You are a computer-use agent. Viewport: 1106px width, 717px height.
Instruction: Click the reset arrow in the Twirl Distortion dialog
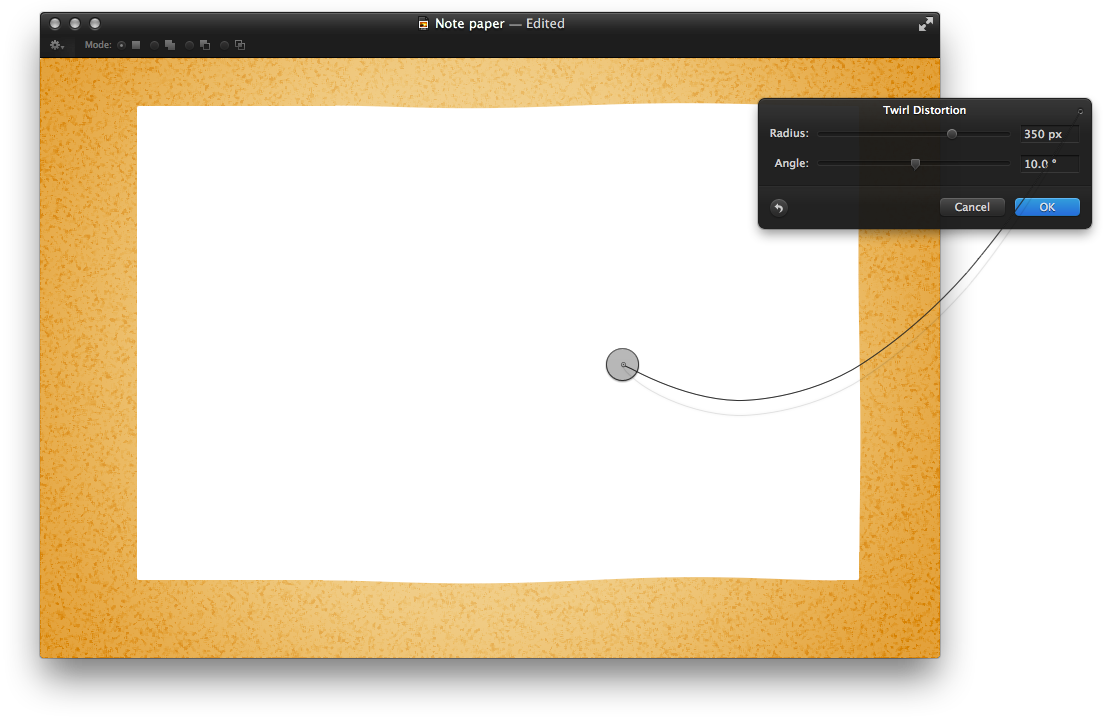778,207
